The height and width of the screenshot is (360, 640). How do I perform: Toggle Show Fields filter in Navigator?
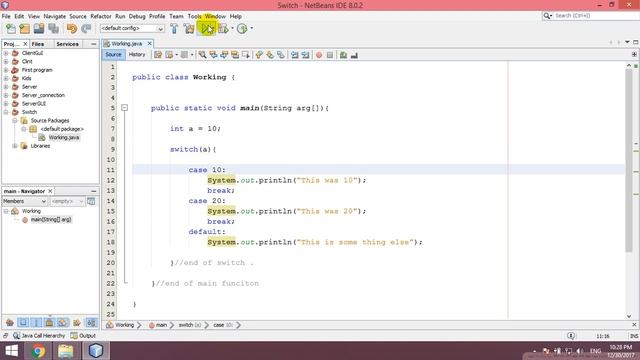[x=23, y=322]
